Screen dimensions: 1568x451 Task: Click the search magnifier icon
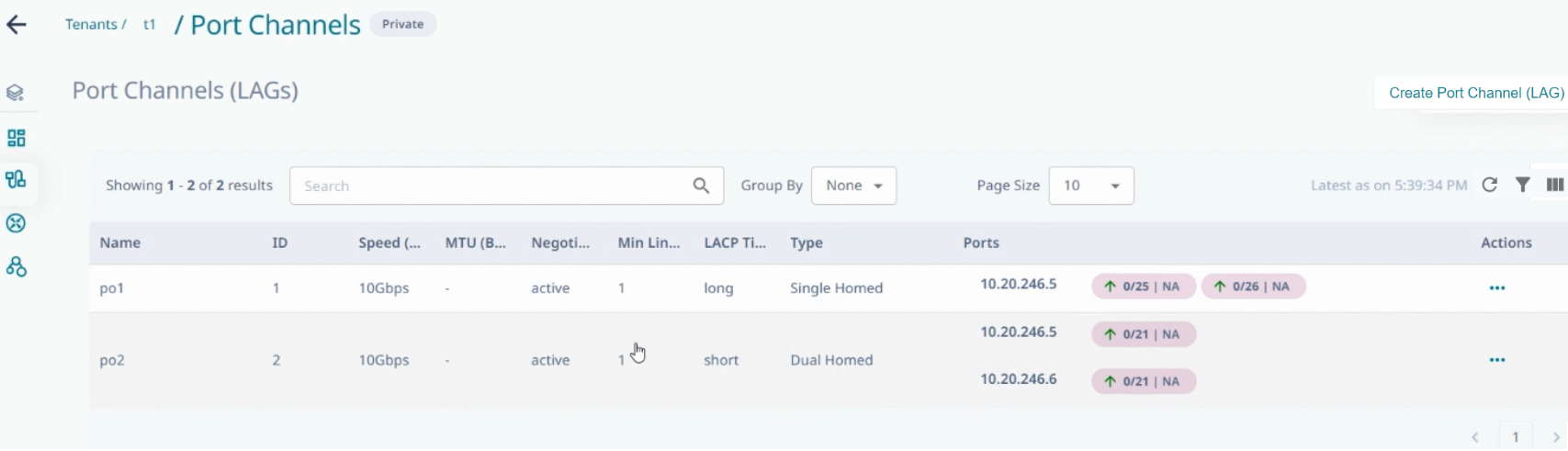pos(701,186)
